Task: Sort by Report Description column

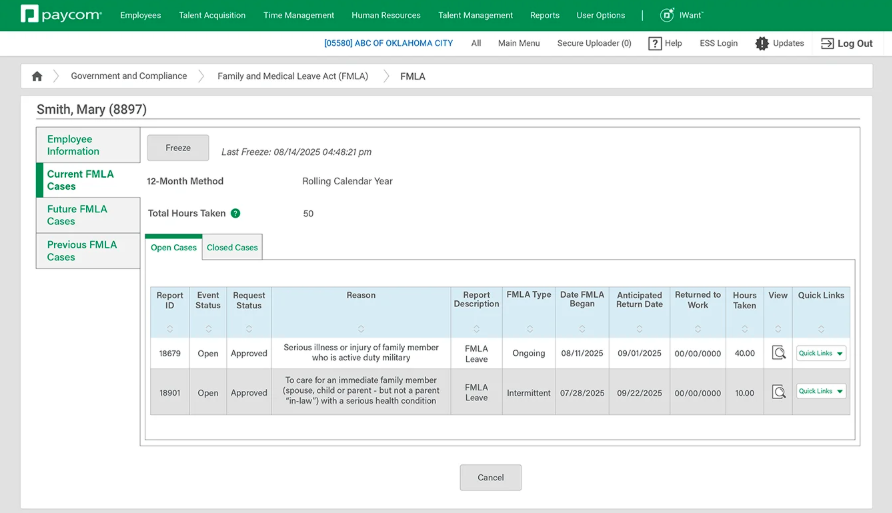Action: [476, 329]
